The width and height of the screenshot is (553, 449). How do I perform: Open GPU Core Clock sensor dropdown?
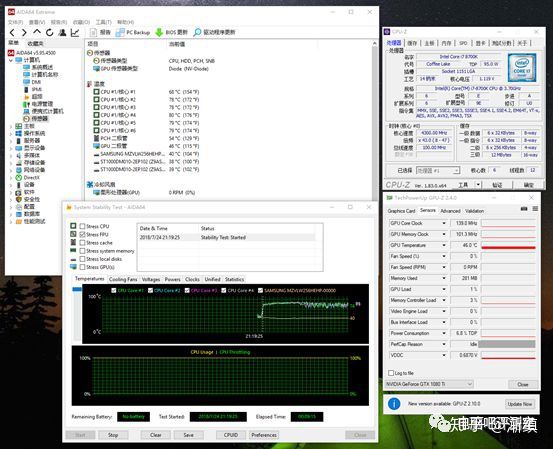click(x=444, y=223)
